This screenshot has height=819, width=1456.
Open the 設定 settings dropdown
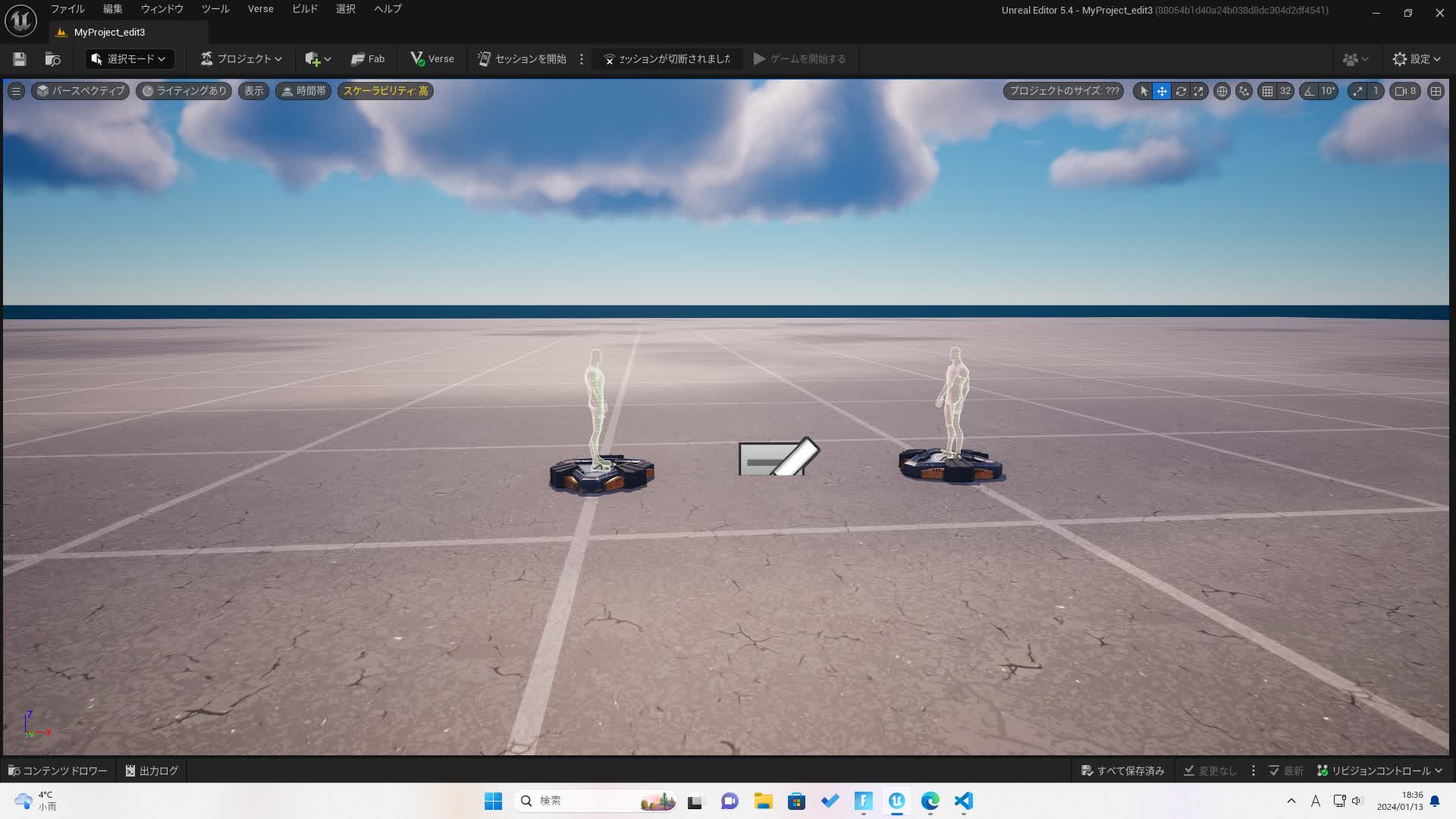click(x=1416, y=59)
